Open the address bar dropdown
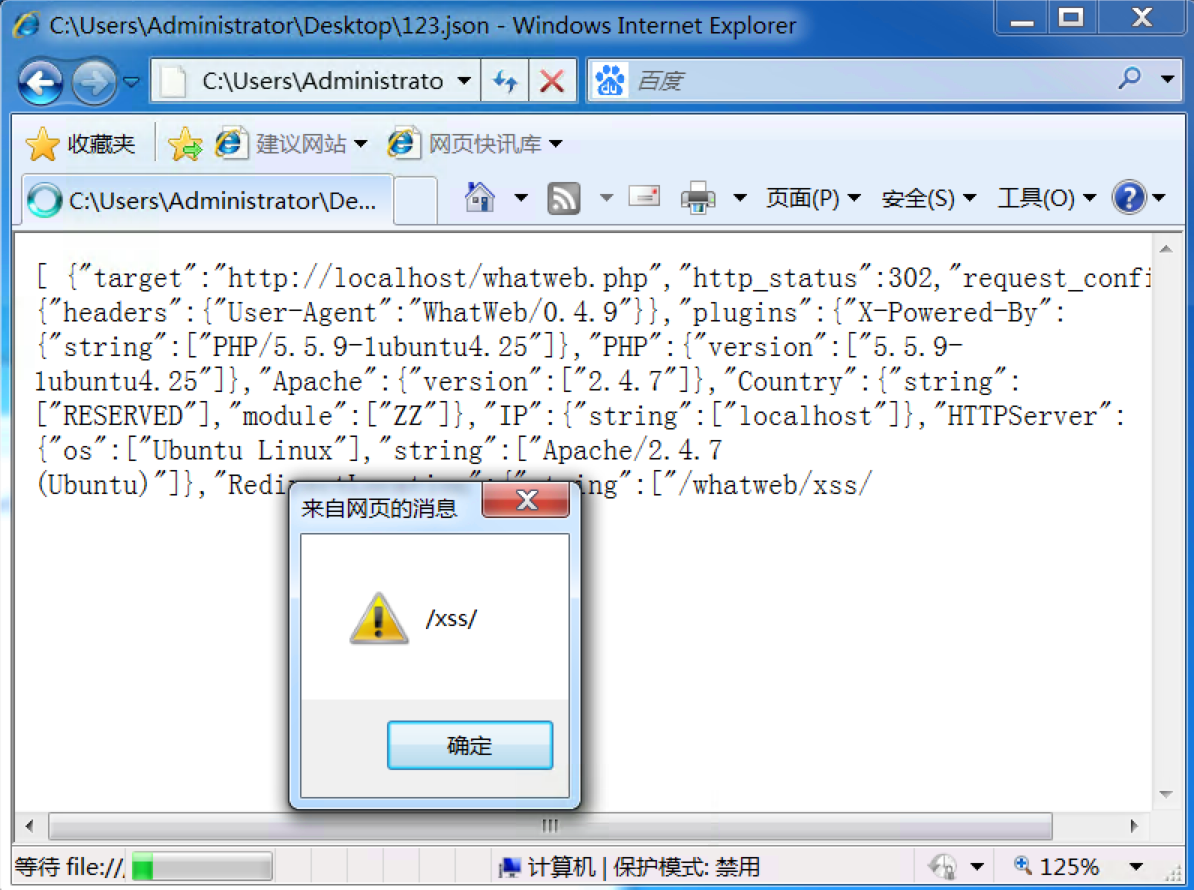1194x890 pixels. pos(463,81)
